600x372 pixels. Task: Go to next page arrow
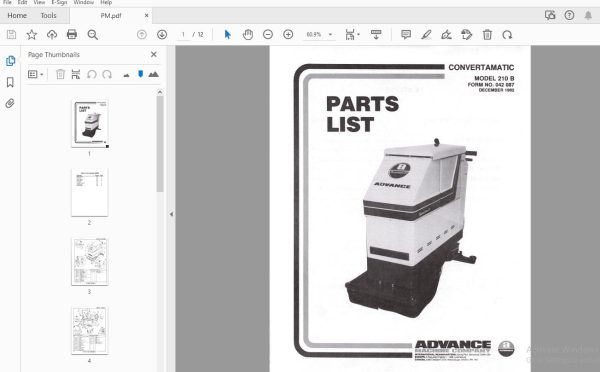click(x=162, y=34)
